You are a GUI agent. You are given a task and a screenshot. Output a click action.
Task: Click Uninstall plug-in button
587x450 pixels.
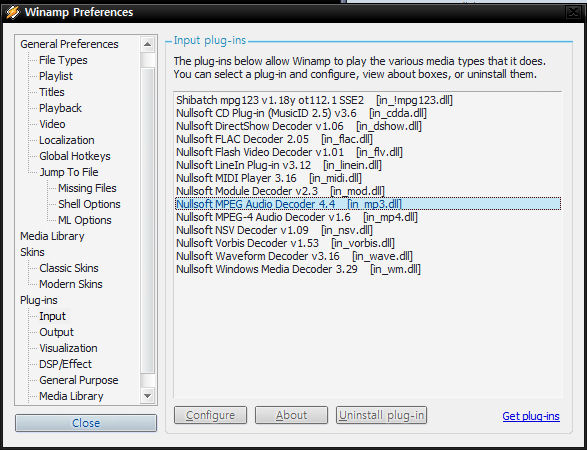coord(381,415)
